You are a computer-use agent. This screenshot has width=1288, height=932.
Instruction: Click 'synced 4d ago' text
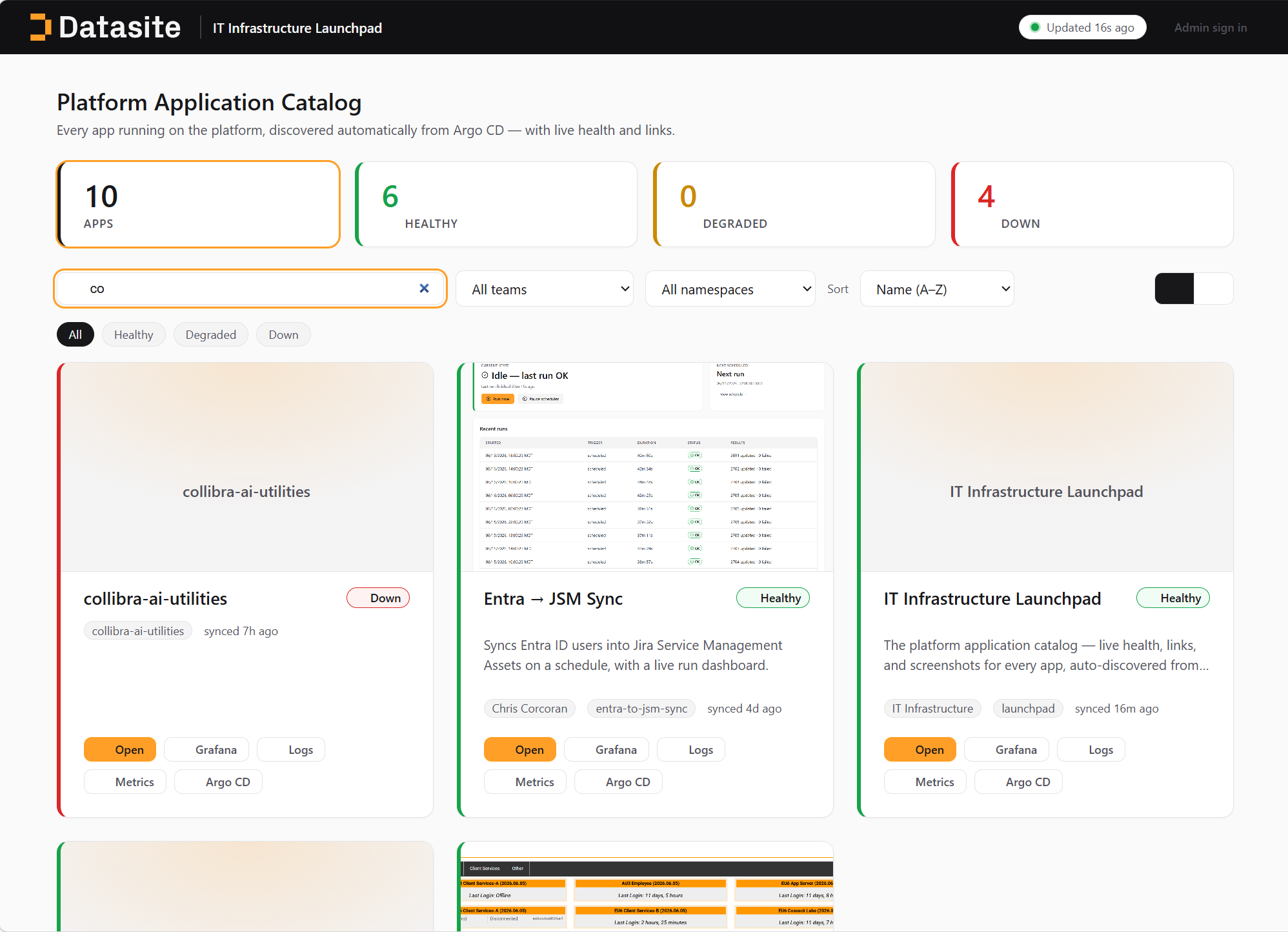point(744,708)
